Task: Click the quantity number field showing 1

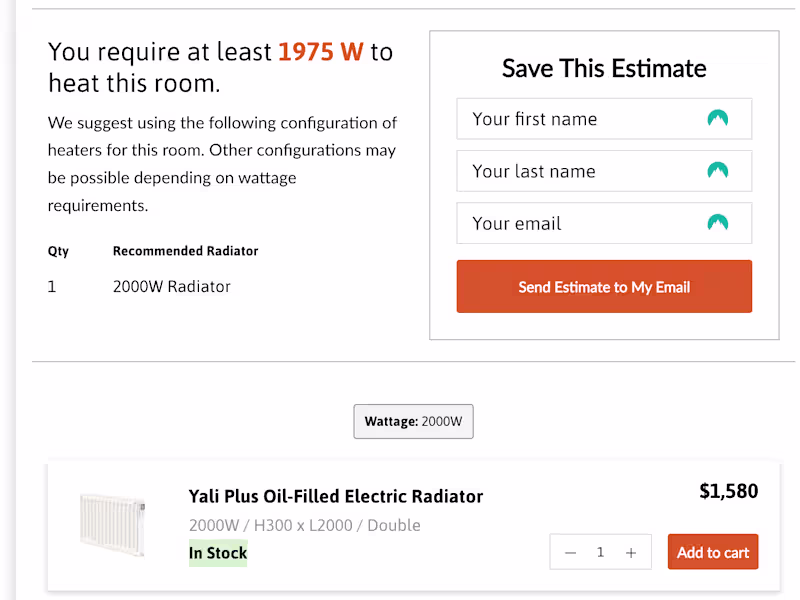Action: click(600, 553)
